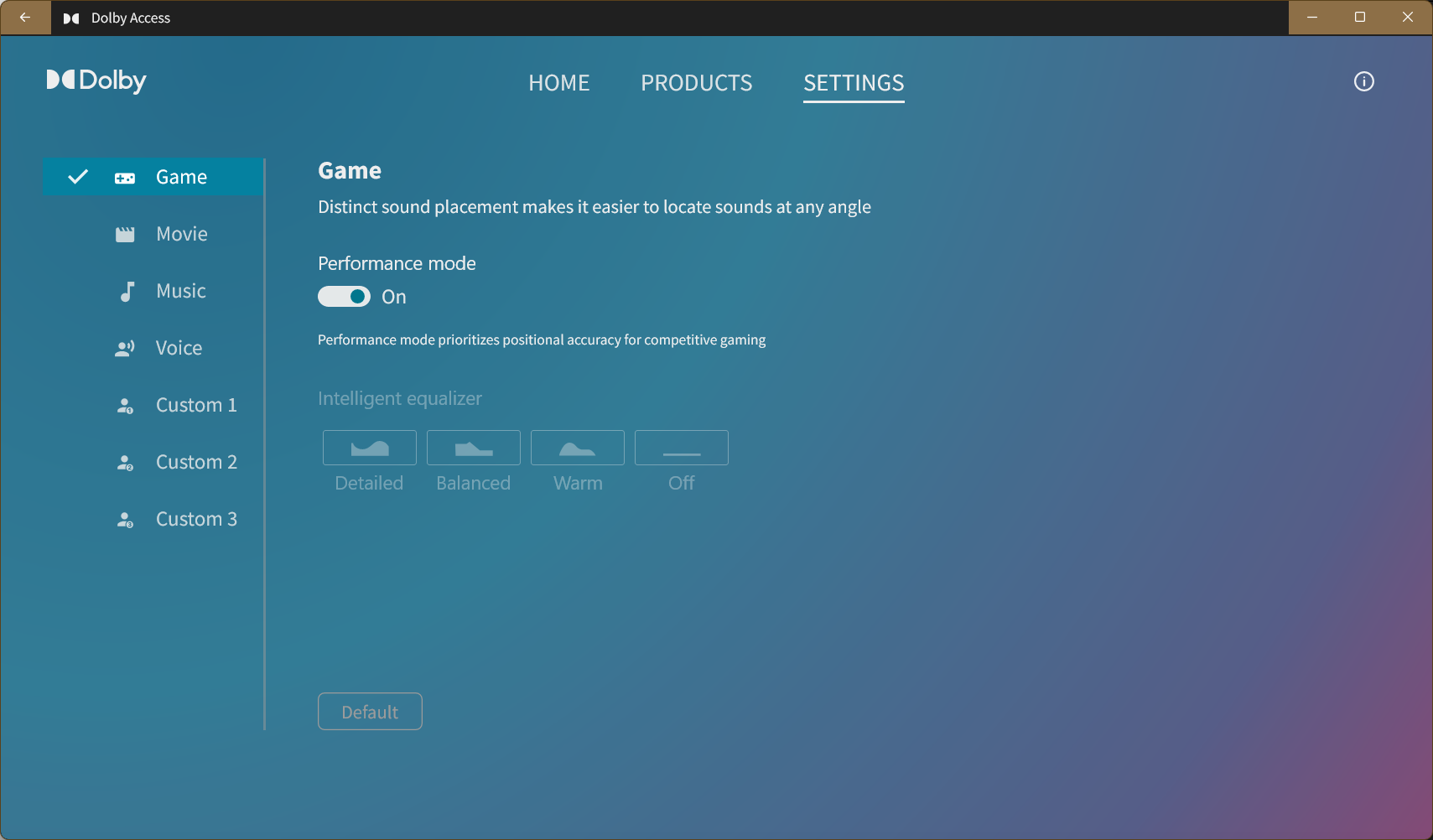
Task: Switch to the HOME tab
Action: pos(559,83)
